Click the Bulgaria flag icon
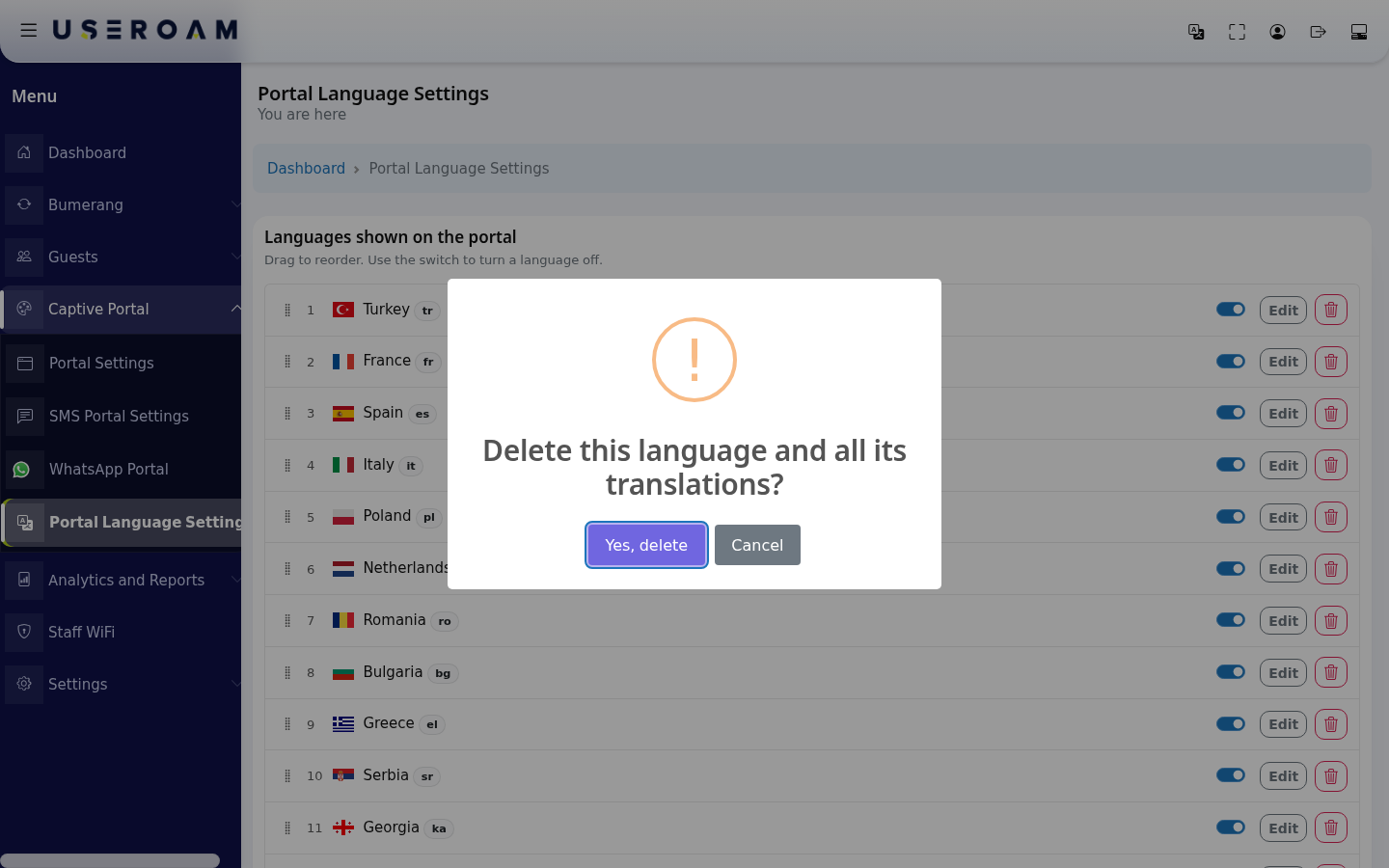Viewport: 1389px width, 868px height. tap(343, 672)
